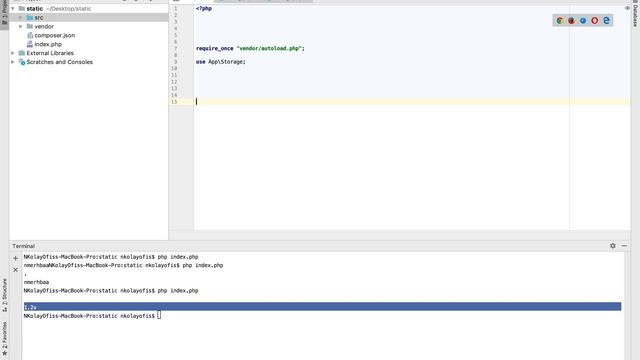The image size is (640, 360).
Task: Click line number 9 in gutter
Action: click(176, 62)
